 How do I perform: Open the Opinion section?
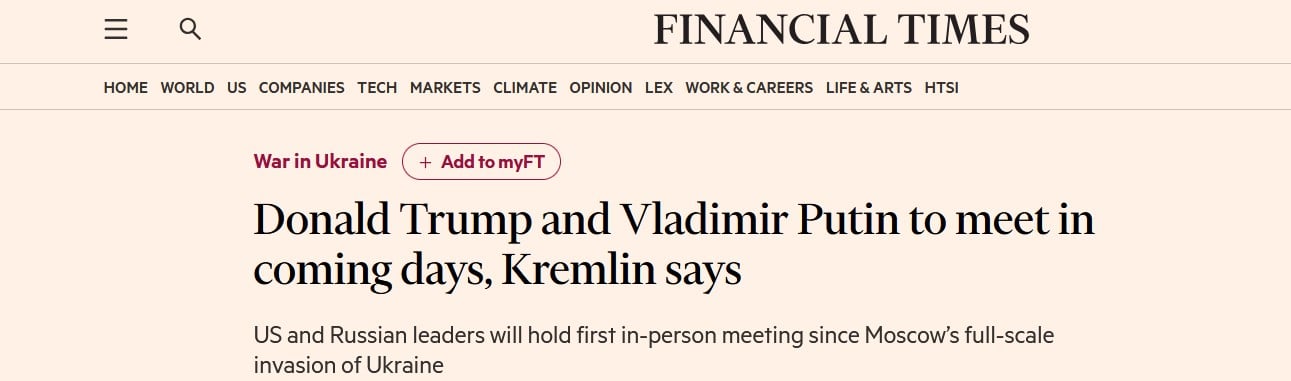(x=600, y=88)
